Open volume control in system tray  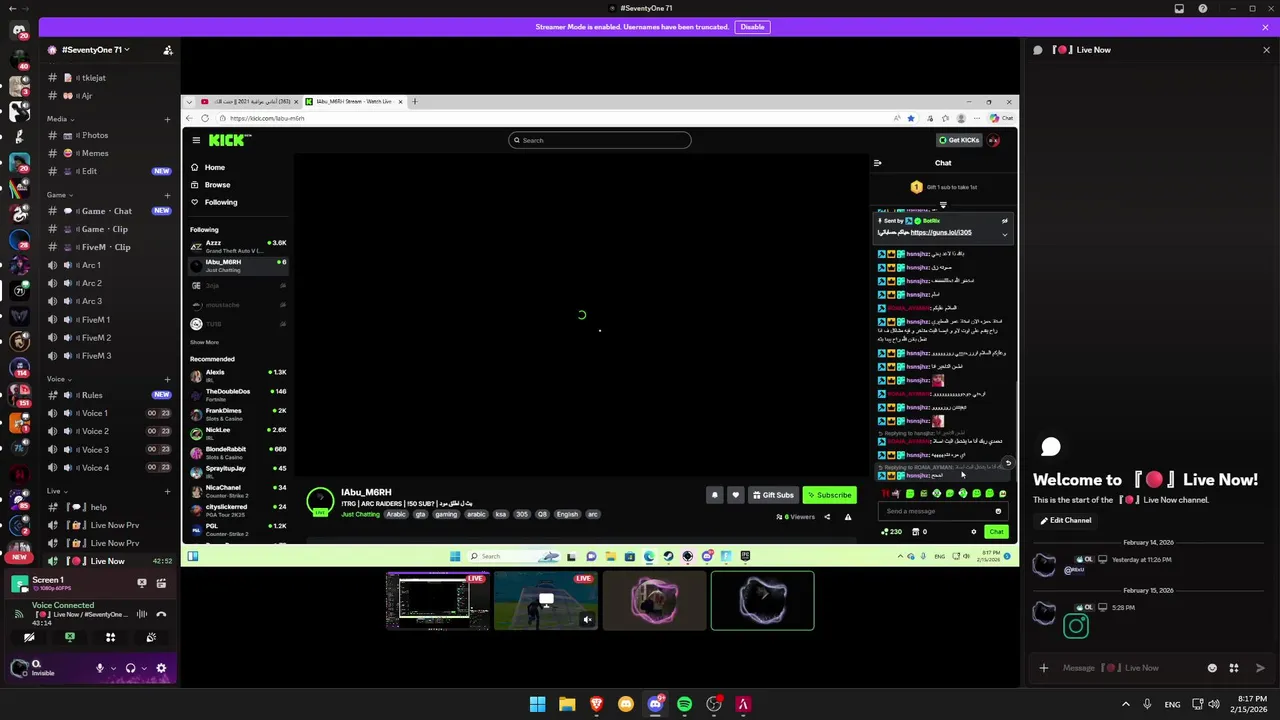point(1216,704)
